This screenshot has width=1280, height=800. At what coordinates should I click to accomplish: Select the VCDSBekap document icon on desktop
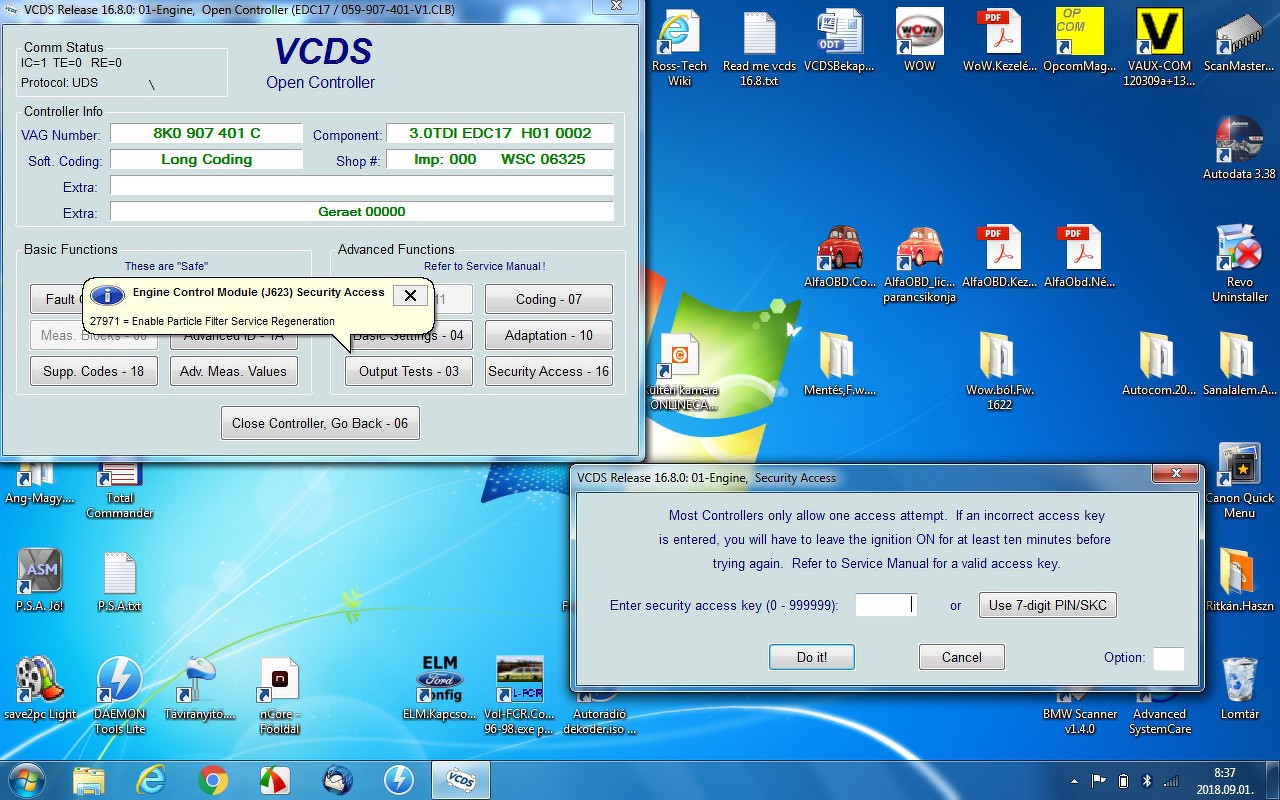click(x=839, y=41)
